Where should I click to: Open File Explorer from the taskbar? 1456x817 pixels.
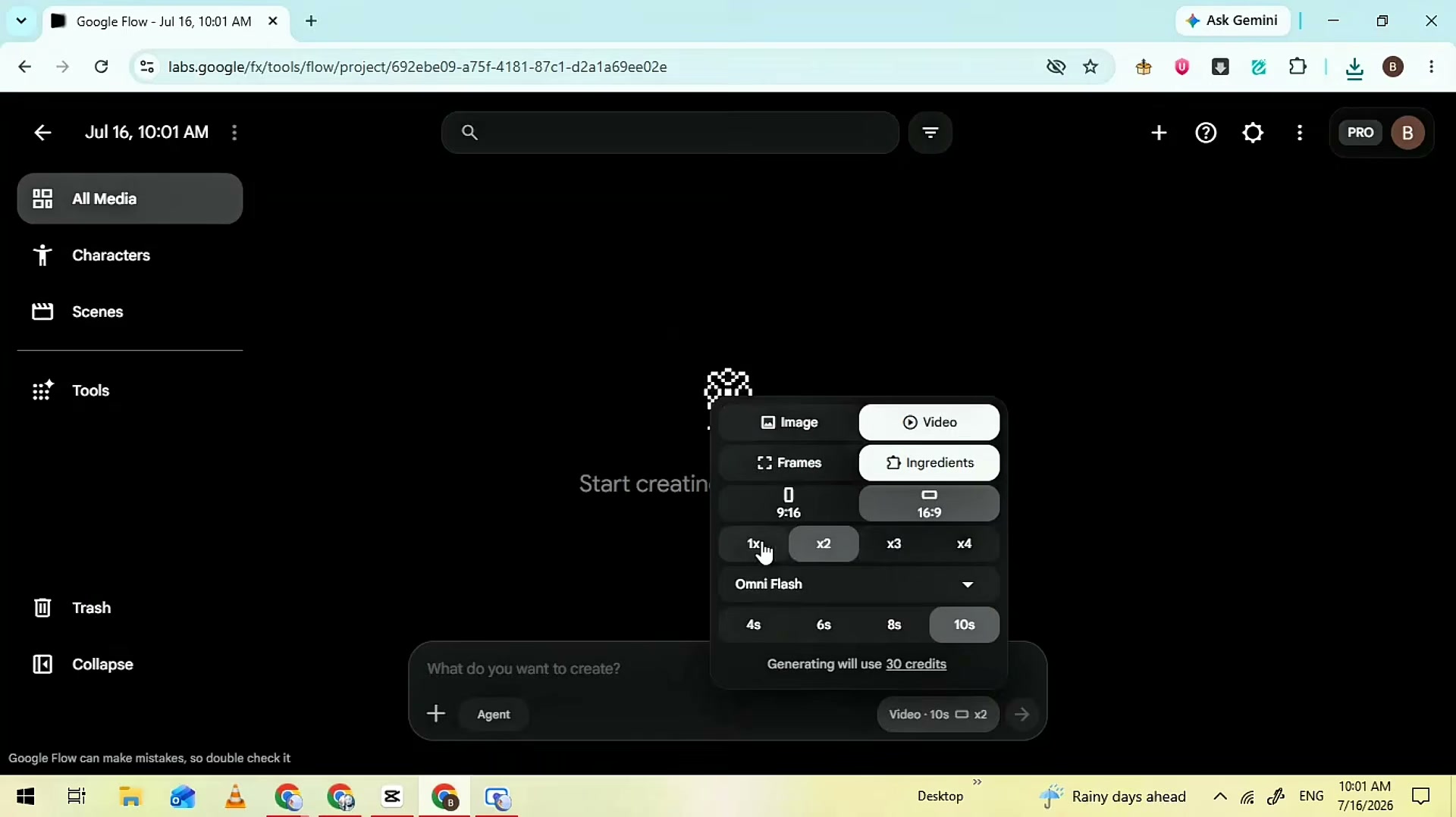click(130, 797)
